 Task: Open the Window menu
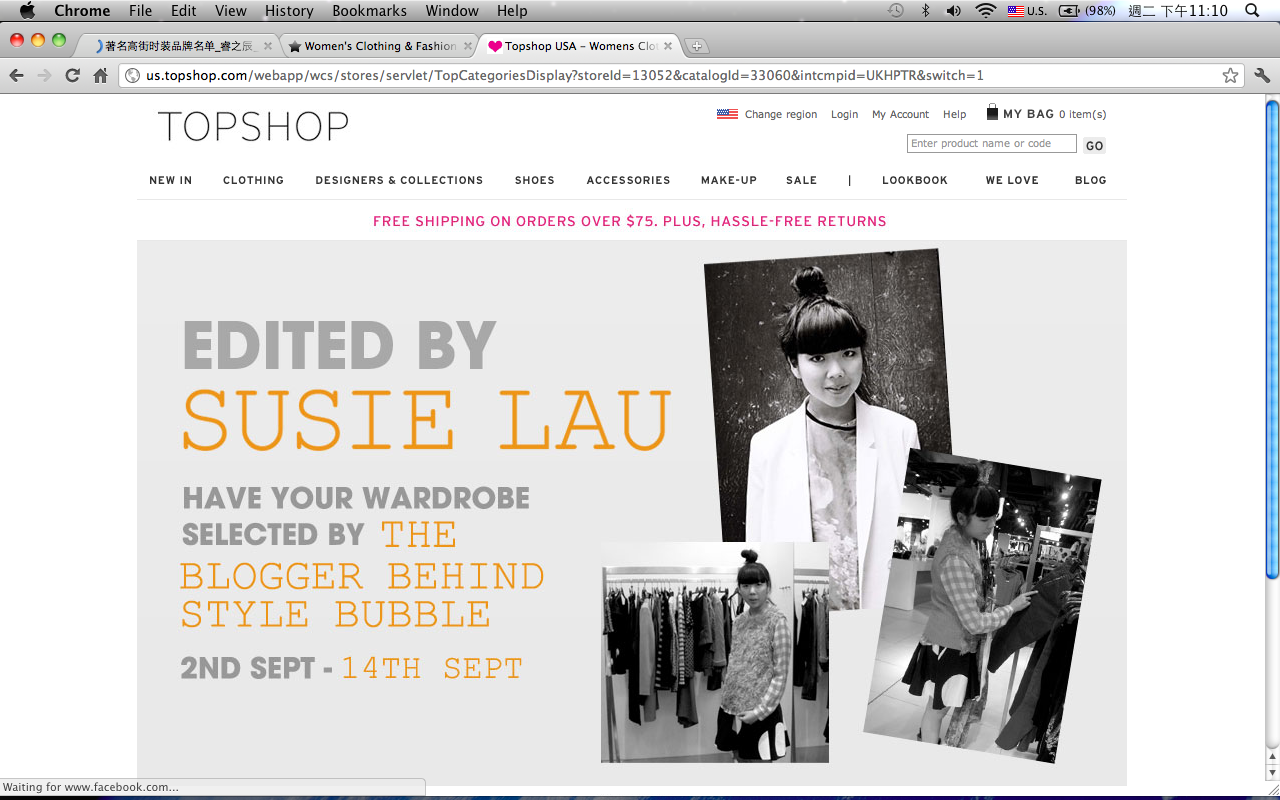click(452, 11)
